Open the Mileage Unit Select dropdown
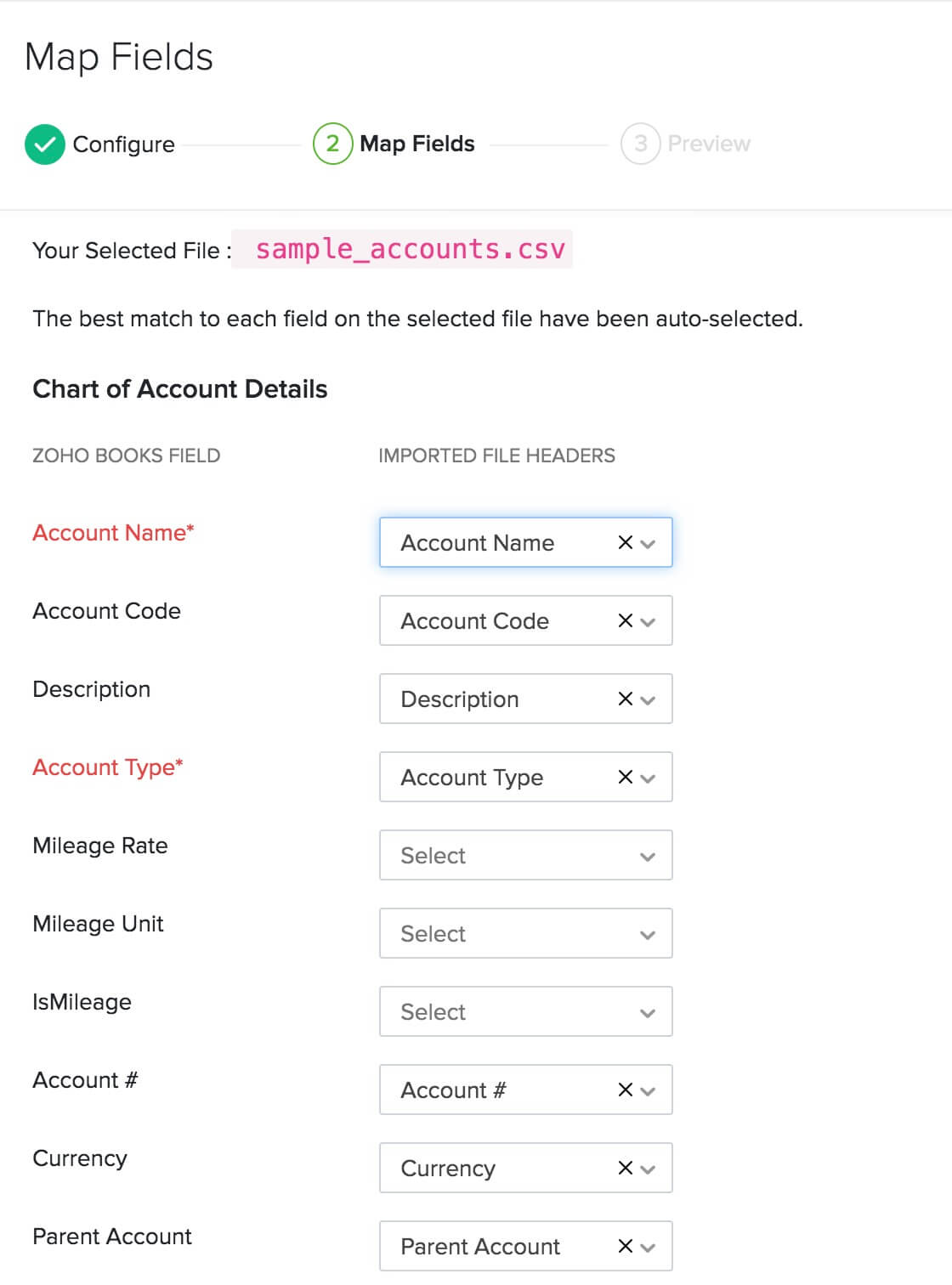Image resolution: width=952 pixels, height=1285 pixels. (648, 933)
